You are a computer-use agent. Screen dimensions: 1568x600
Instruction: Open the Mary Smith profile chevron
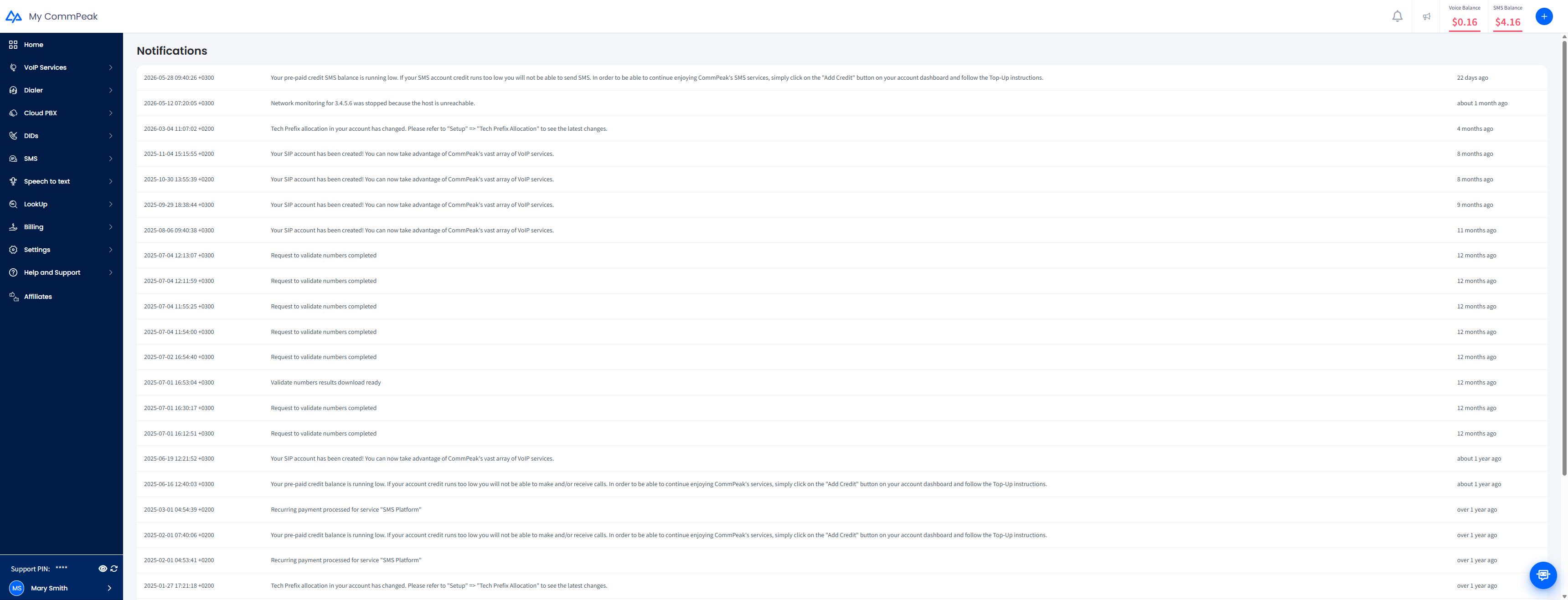109,588
